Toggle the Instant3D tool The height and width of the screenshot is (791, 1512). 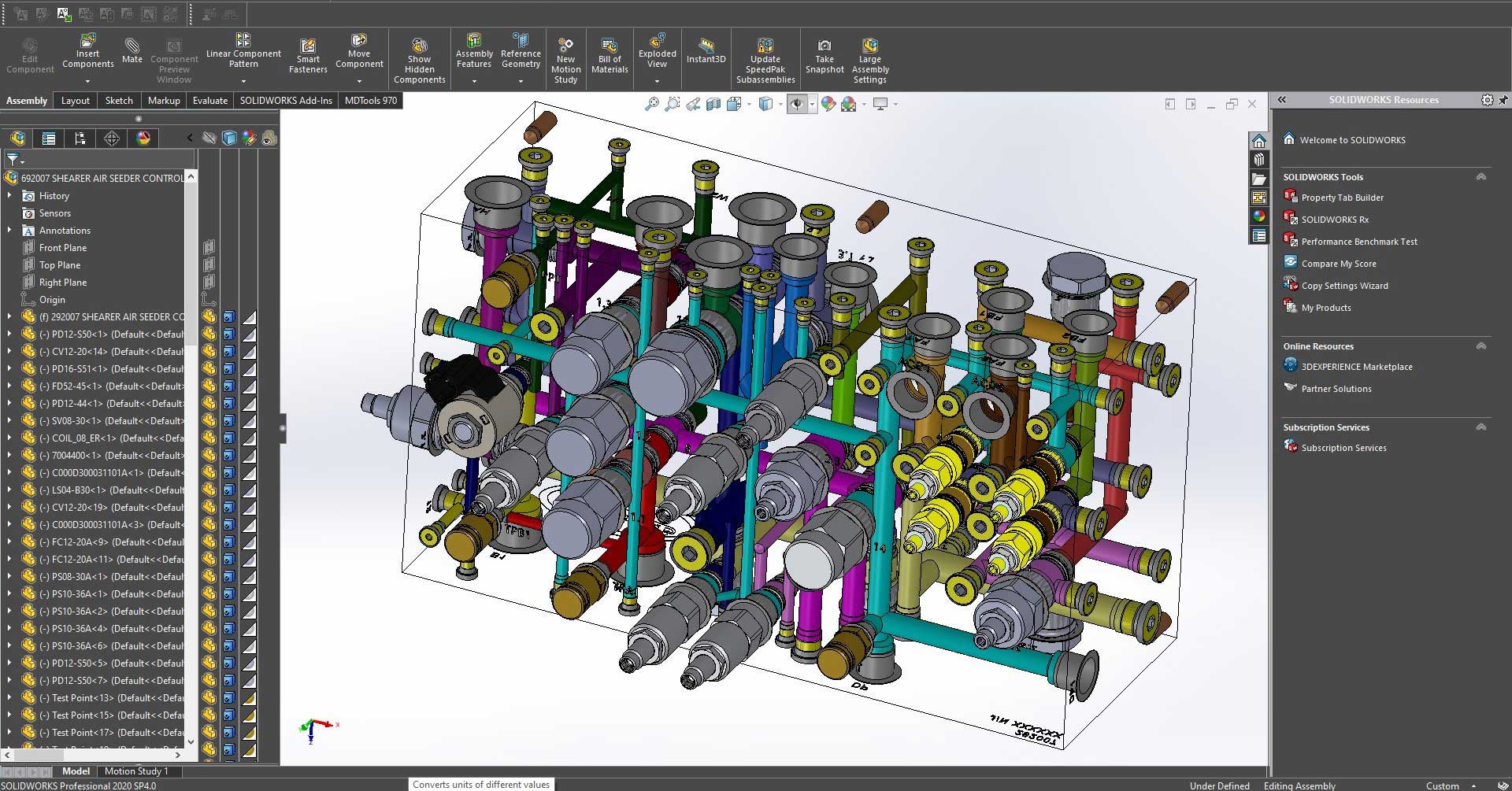coord(706,51)
